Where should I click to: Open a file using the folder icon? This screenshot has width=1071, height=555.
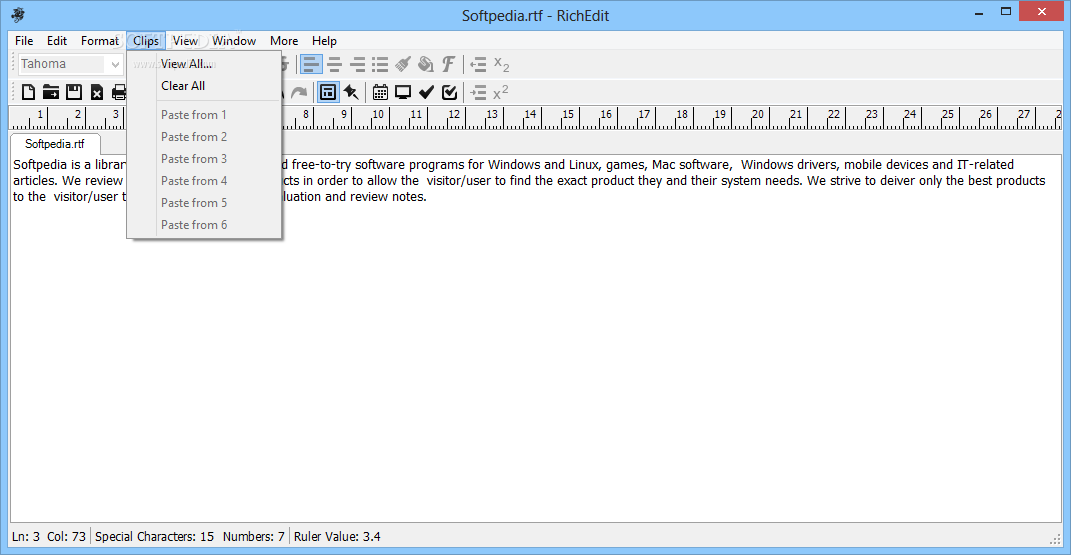pyautogui.click(x=51, y=92)
